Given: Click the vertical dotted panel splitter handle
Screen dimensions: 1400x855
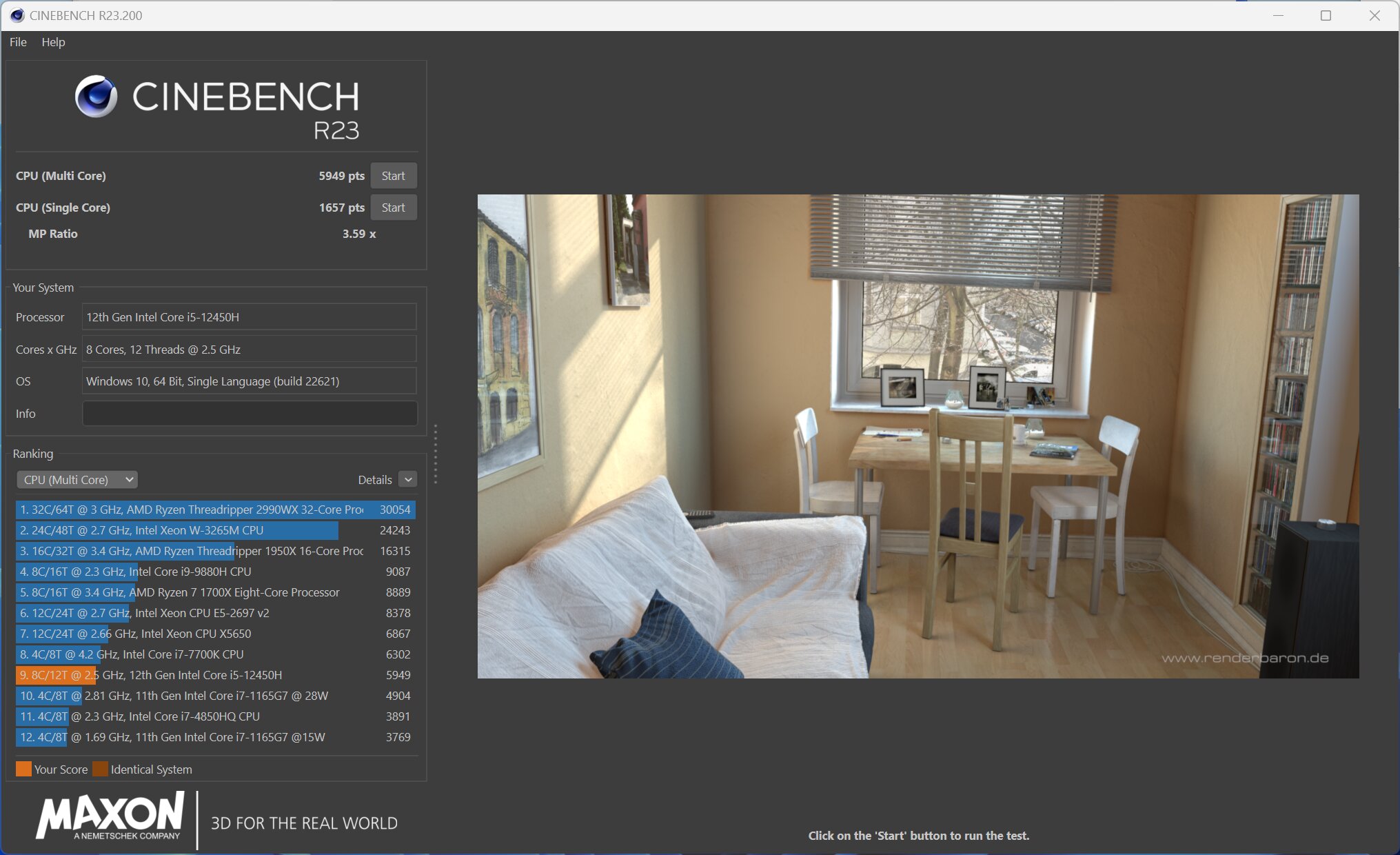Looking at the screenshot, I should [x=436, y=454].
